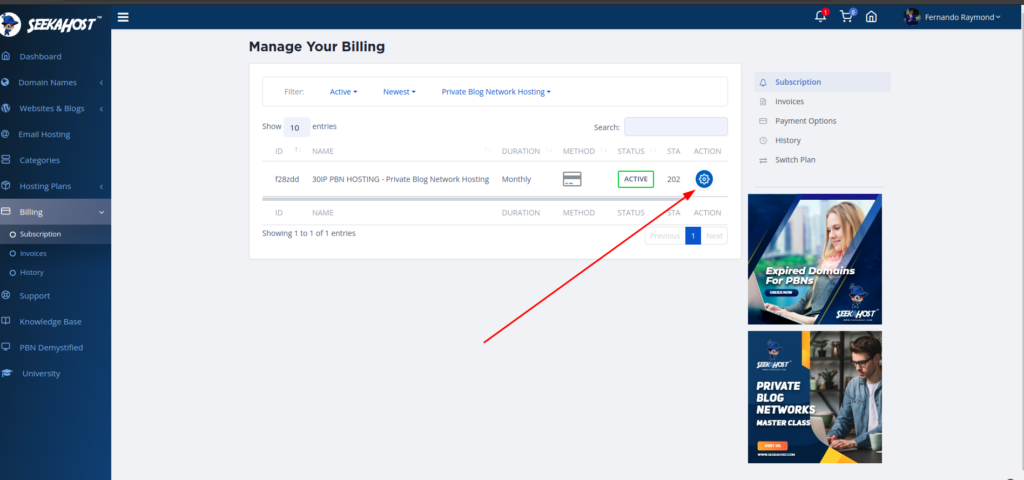Click the Switch Plan link
Viewport: 1024px width, 480px height.
pos(795,160)
